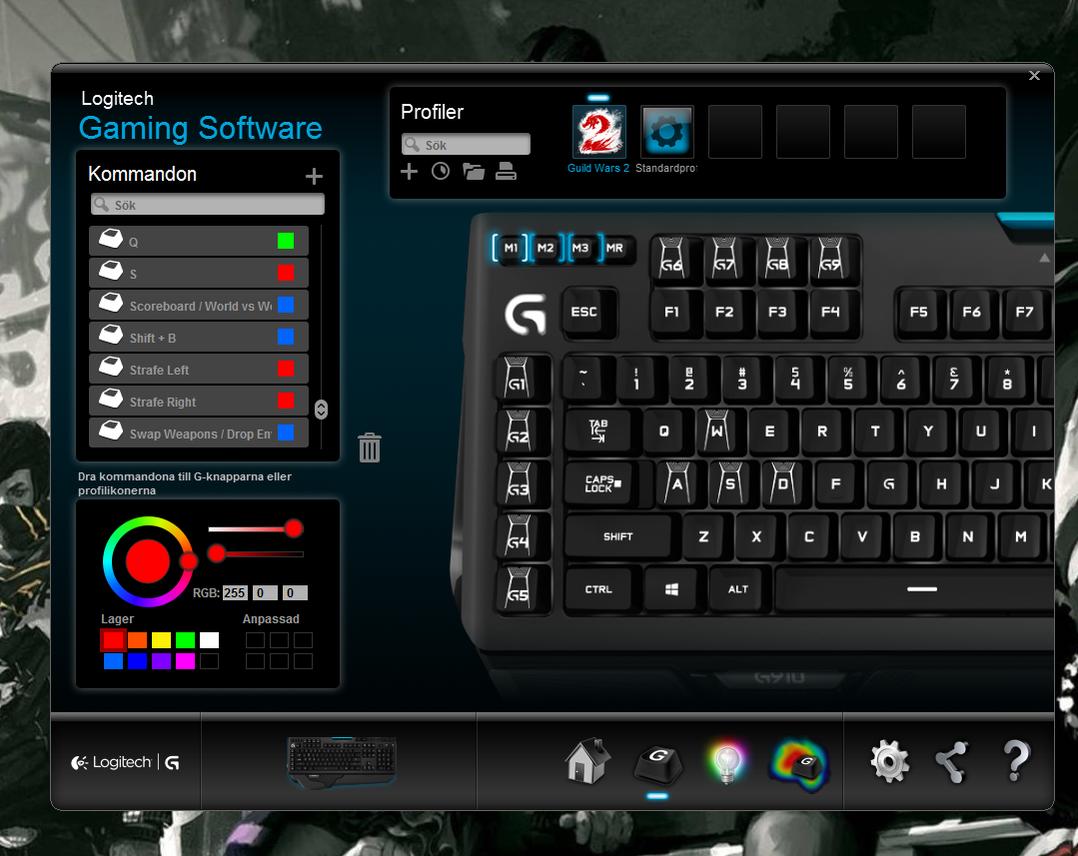Click the G8 key on keyboard
The width and height of the screenshot is (1078, 856).
point(777,260)
